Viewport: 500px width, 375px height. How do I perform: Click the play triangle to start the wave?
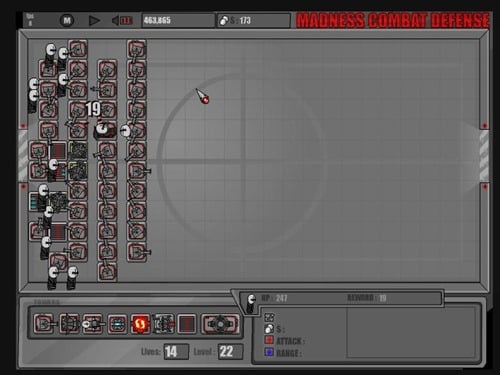(94, 21)
